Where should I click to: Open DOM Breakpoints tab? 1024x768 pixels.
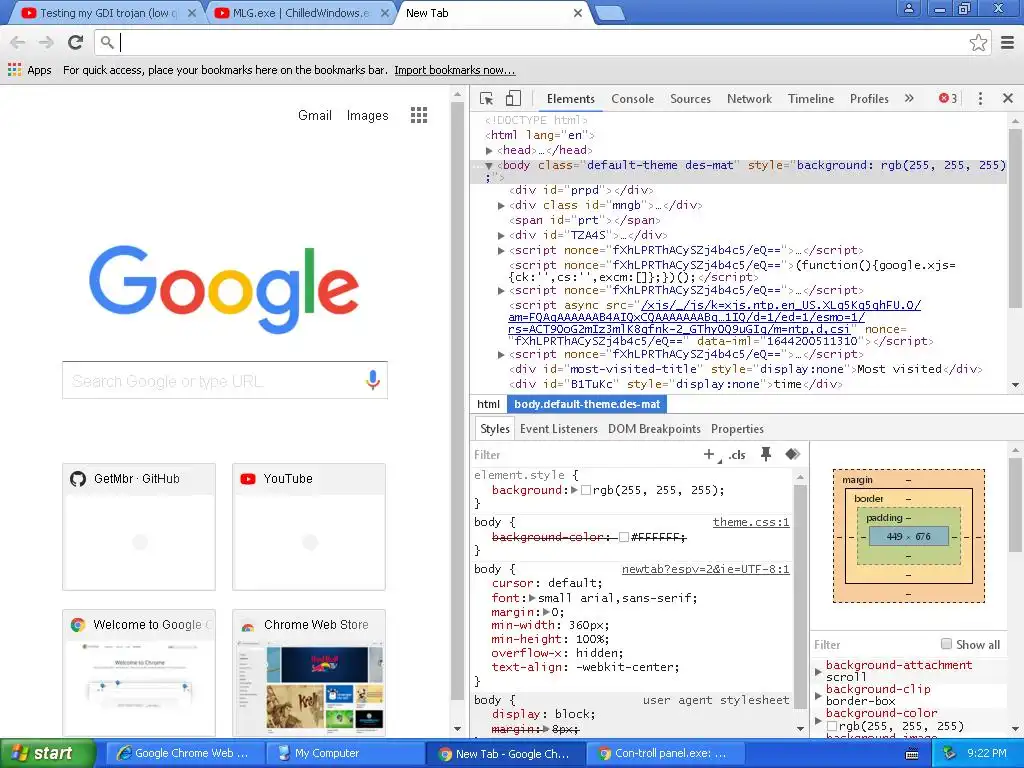[654, 429]
